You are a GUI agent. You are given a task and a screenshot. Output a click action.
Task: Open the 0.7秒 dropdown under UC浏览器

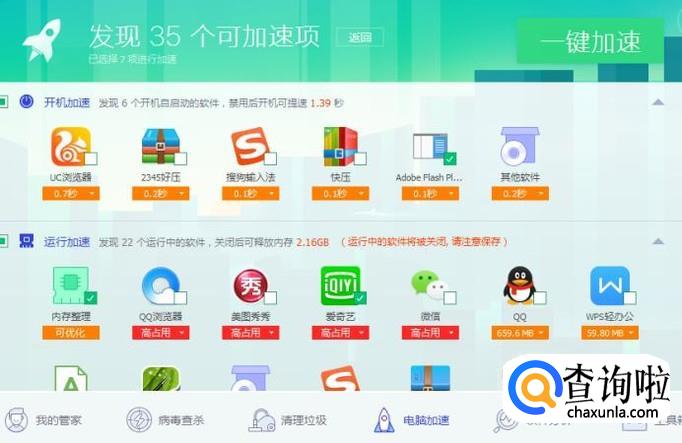[71, 193]
